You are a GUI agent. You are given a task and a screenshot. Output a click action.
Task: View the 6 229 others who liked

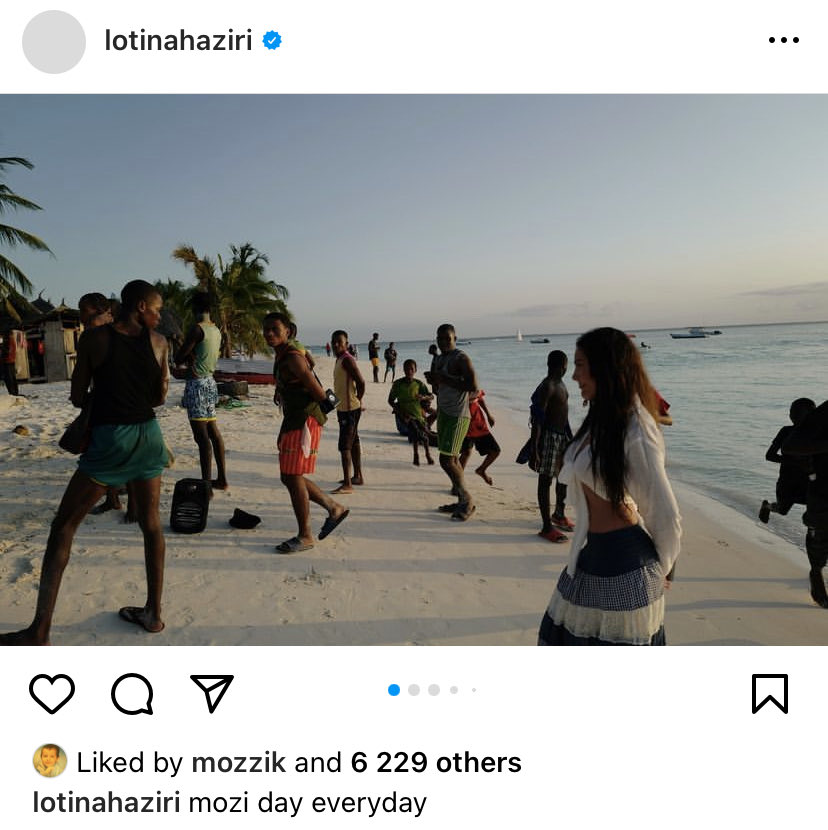click(436, 762)
